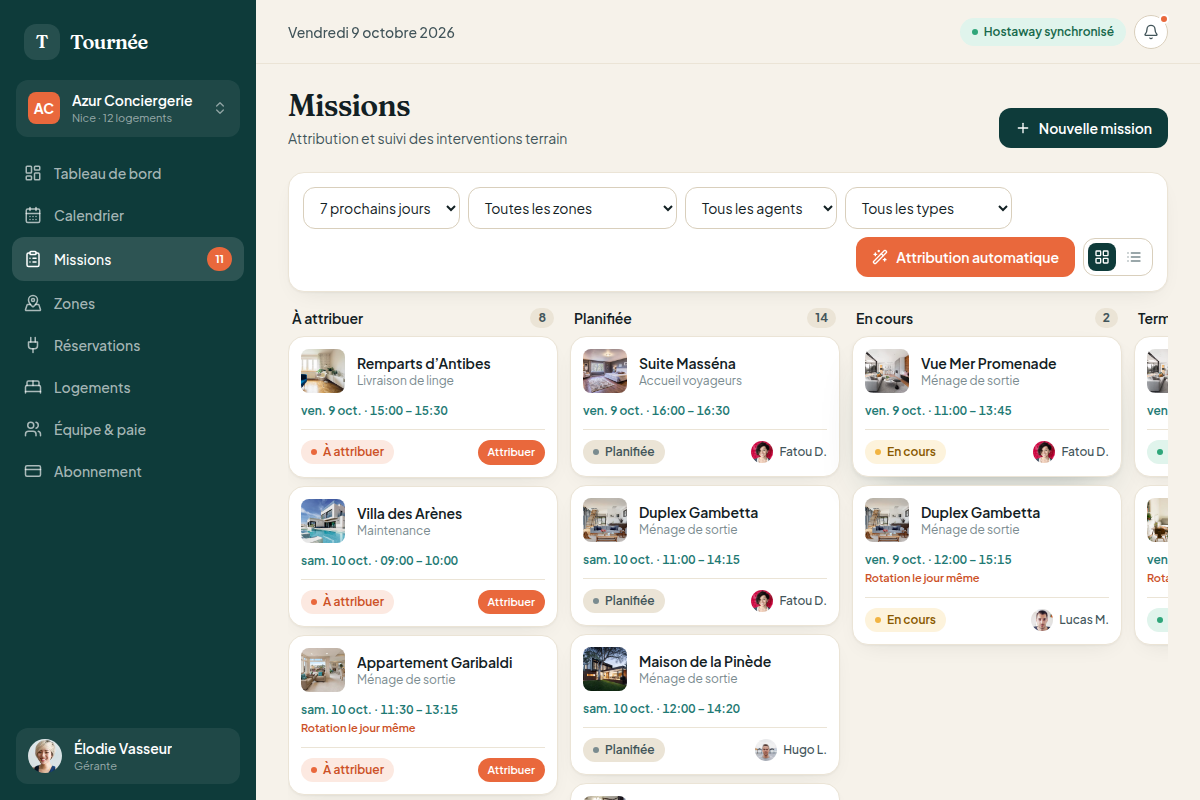Screen dimensions: 1200x800
Task: Switch to grid view
Action: click(x=1102, y=257)
